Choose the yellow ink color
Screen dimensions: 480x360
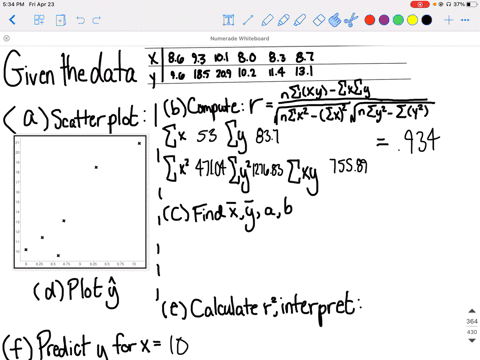(x=412, y=20)
